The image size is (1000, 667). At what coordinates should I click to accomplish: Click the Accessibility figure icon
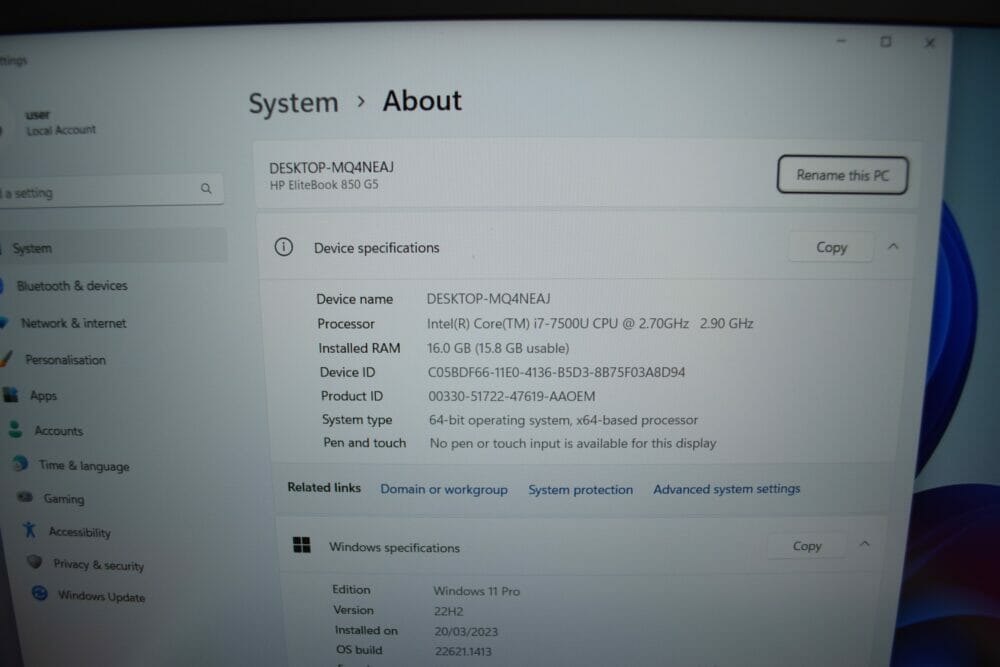coord(29,529)
